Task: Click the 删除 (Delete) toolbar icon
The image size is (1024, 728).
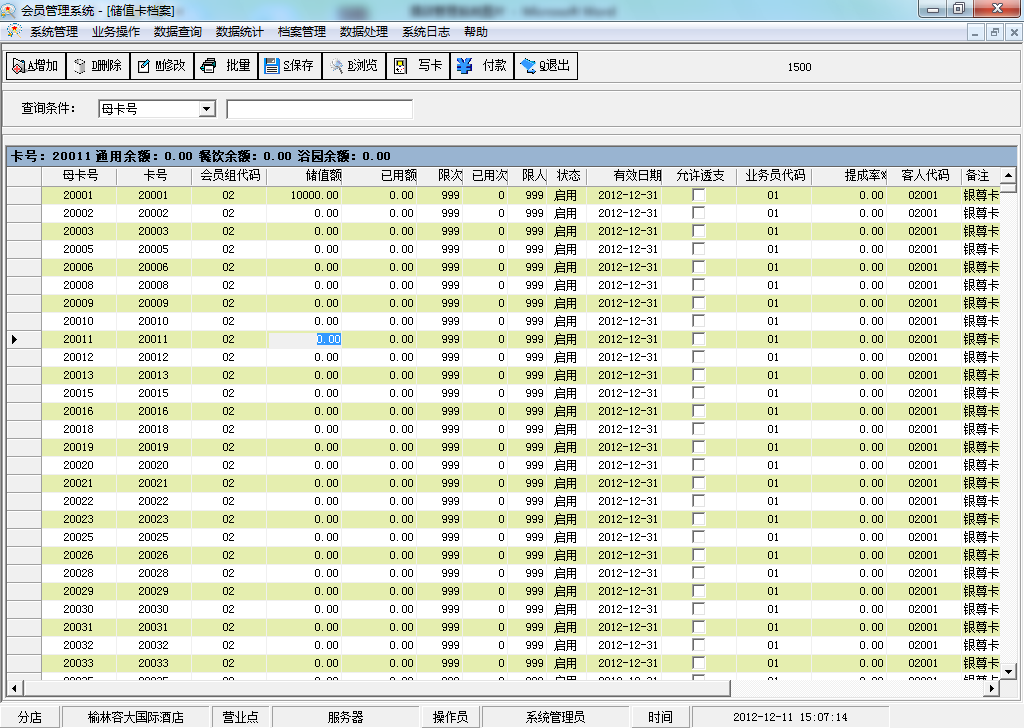Action: pyautogui.click(x=98, y=67)
